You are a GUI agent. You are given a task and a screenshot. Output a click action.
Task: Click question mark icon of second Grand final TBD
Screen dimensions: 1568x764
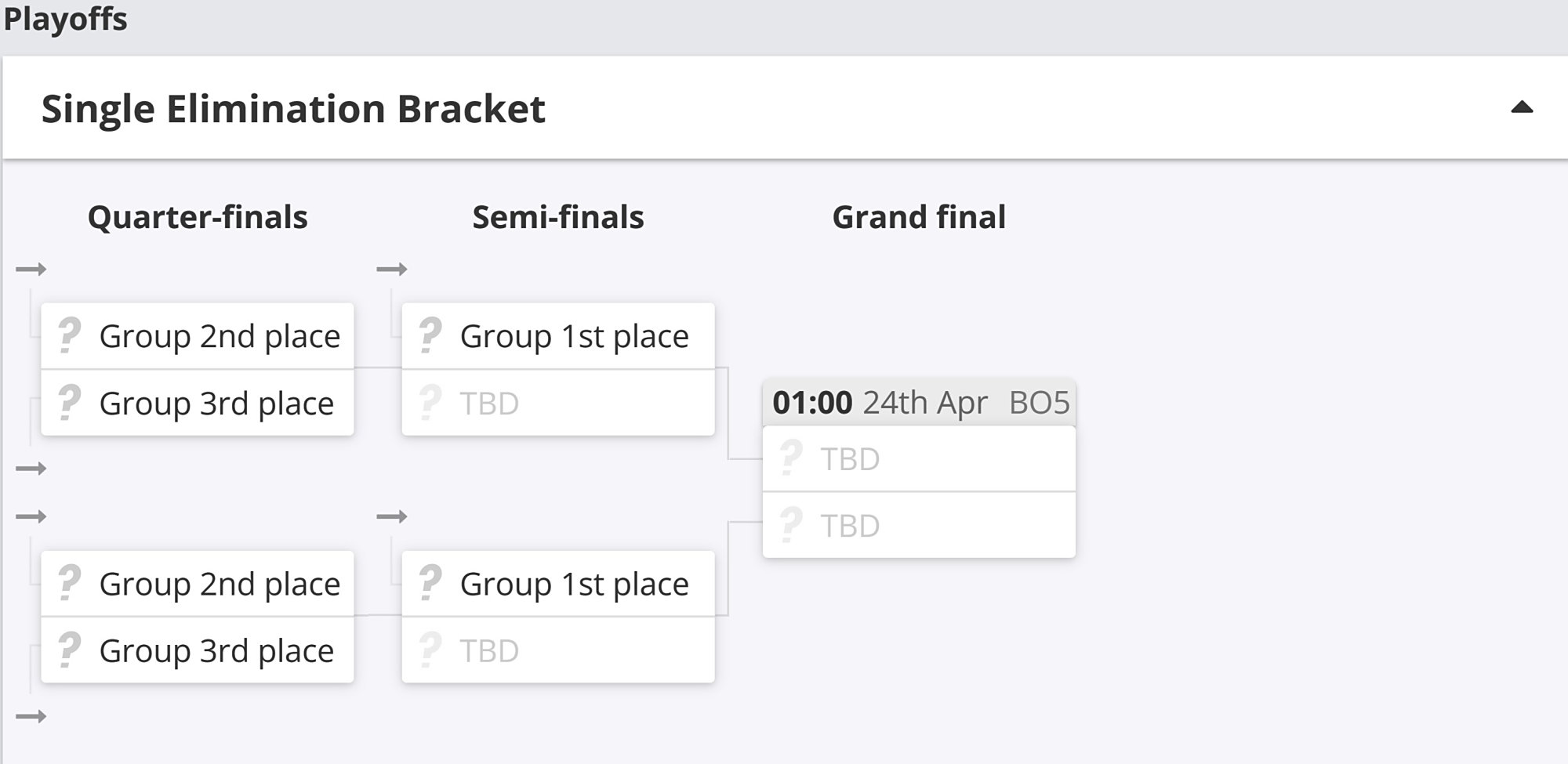[x=790, y=525]
